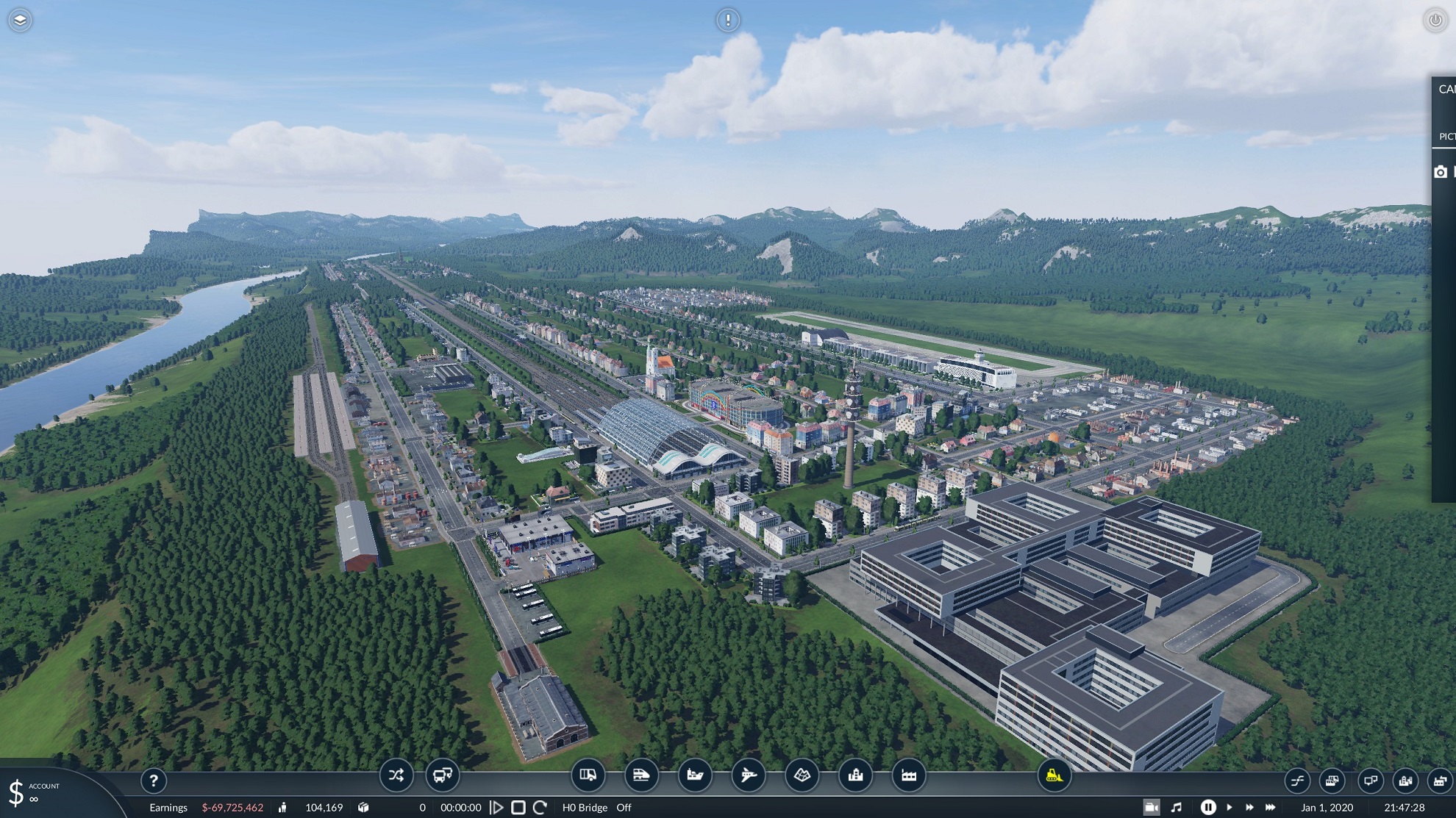Screen dimensions: 1456x818
Task: Open terrain landscaping tool
Action: point(802,775)
